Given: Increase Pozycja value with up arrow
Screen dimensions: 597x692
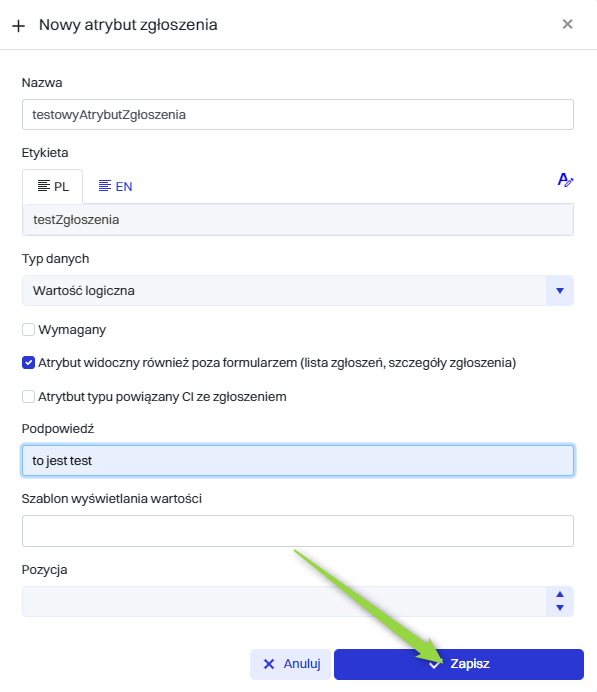Looking at the screenshot, I should 560,594.
